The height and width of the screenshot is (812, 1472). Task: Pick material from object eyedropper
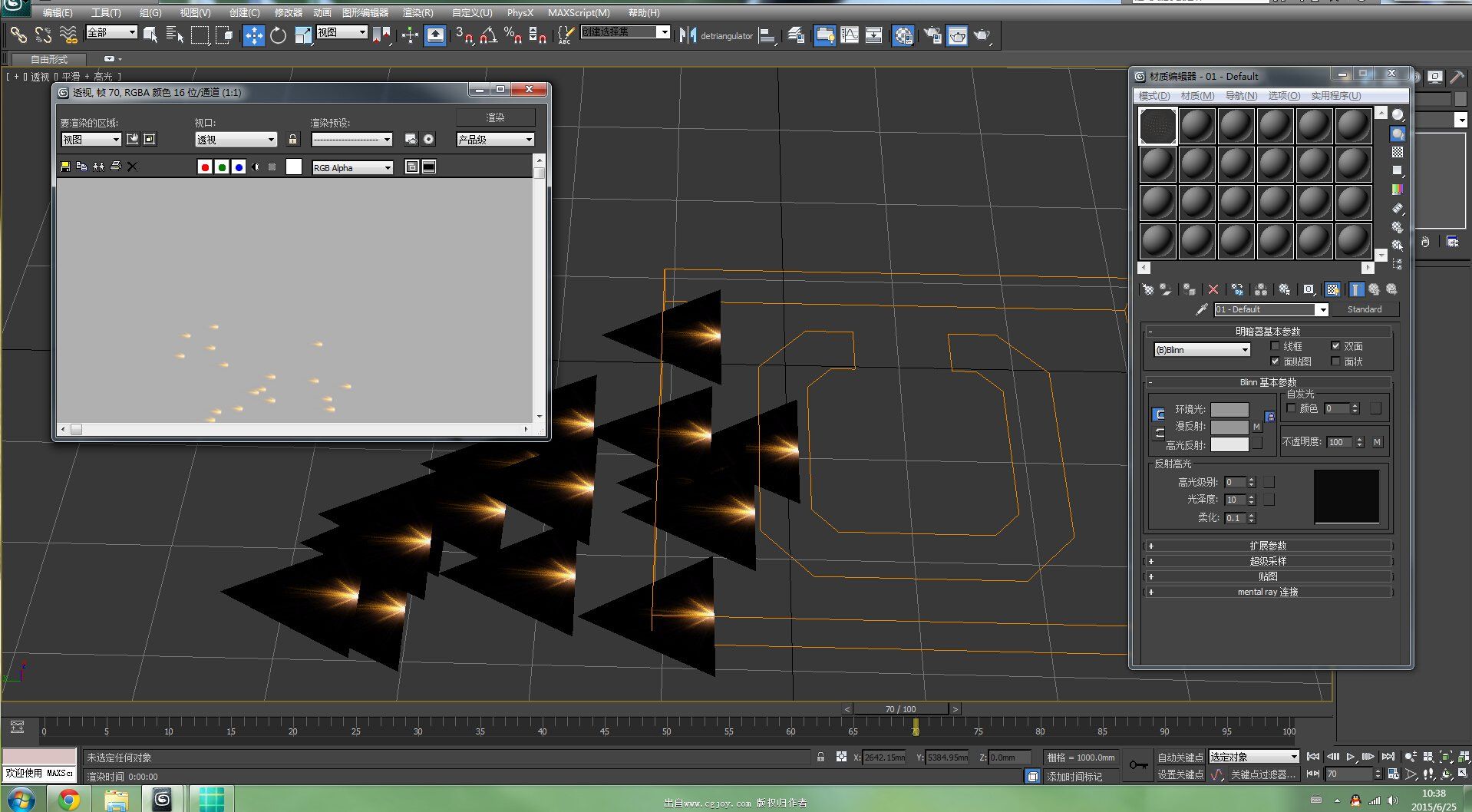(x=1202, y=309)
